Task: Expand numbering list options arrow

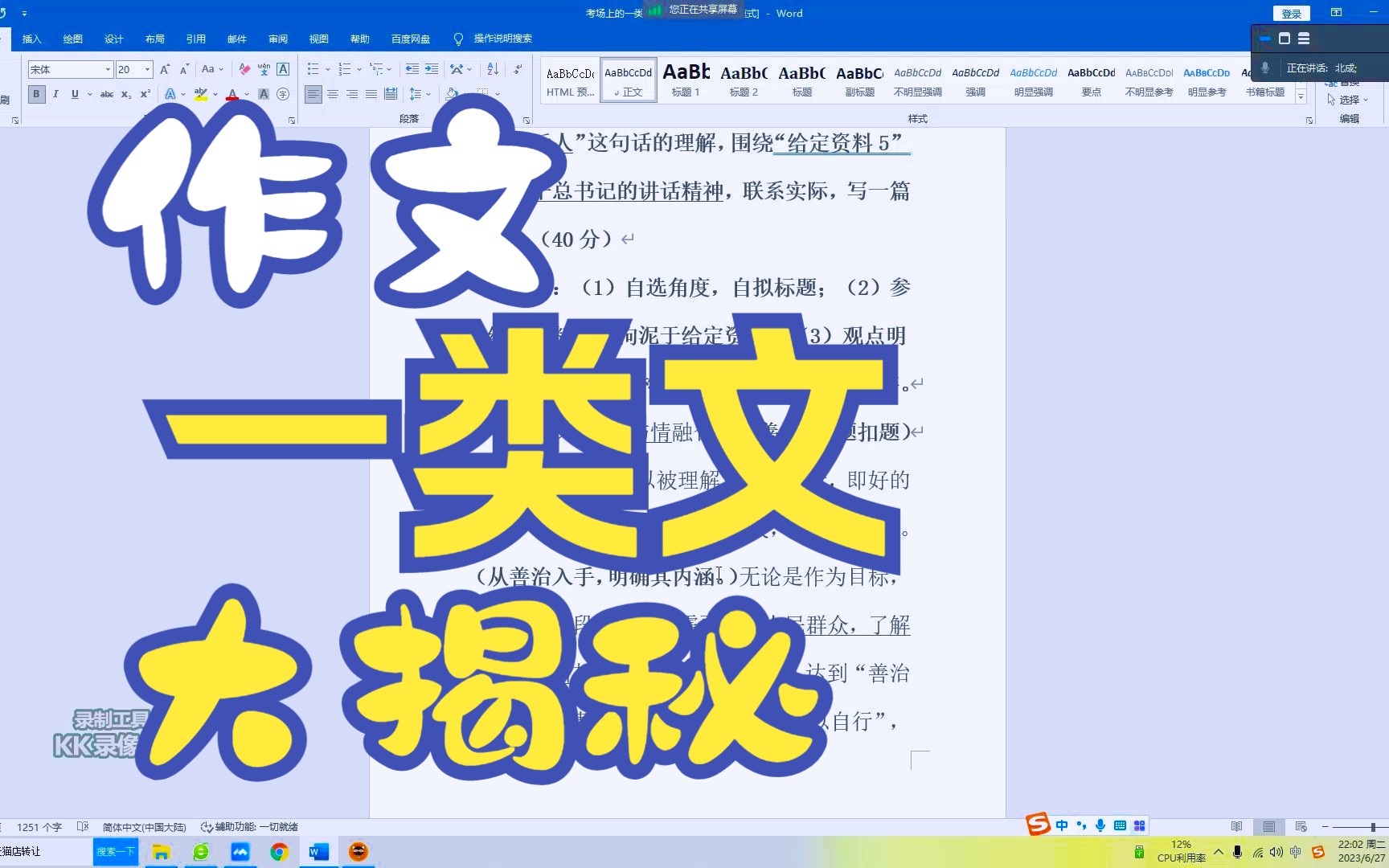Action: (x=359, y=70)
